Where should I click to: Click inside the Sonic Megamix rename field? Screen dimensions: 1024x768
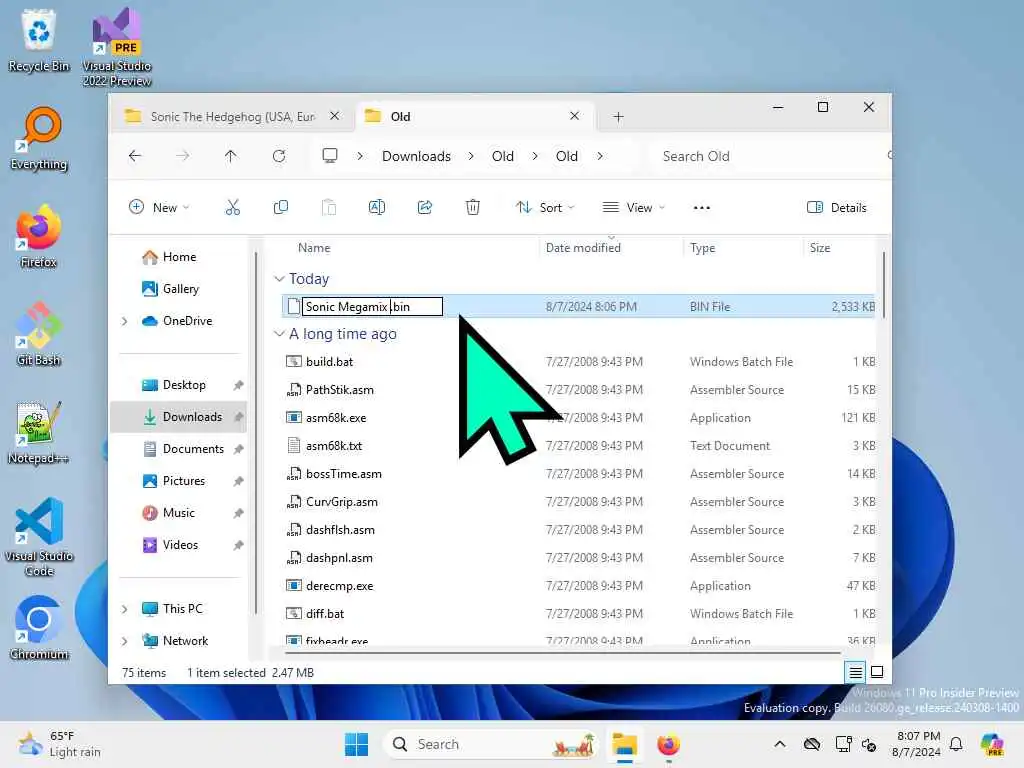point(372,306)
